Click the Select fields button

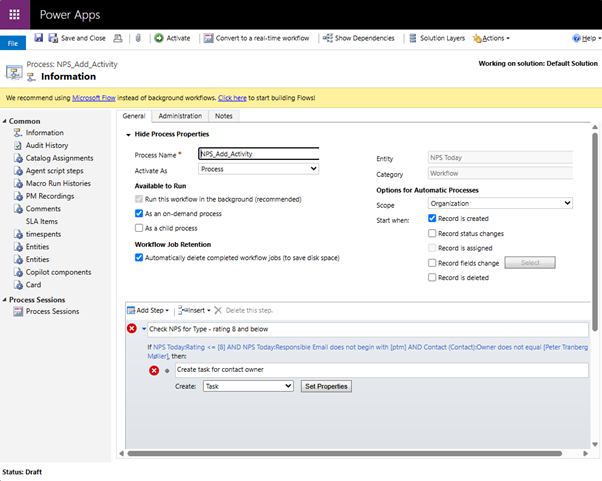(x=530, y=263)
